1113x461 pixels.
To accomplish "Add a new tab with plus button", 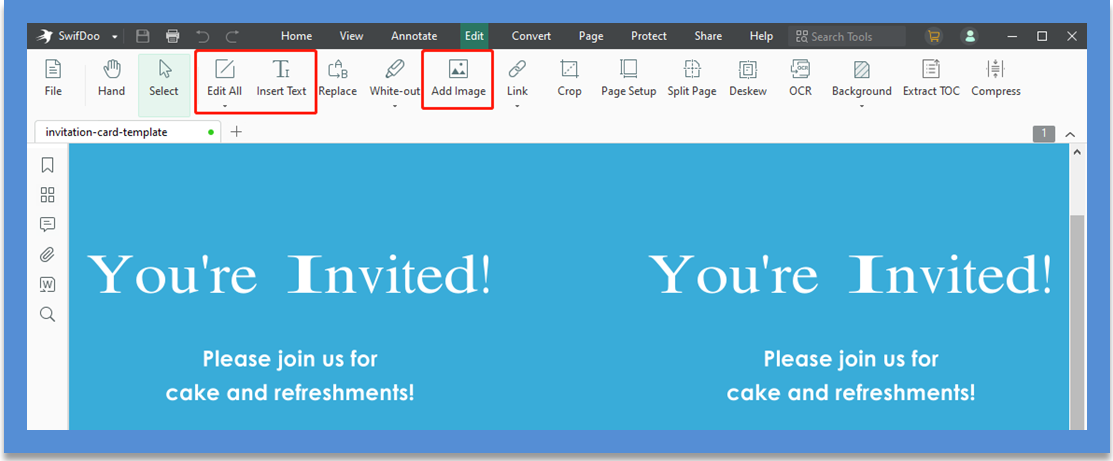I will click(x=236, y=131).
